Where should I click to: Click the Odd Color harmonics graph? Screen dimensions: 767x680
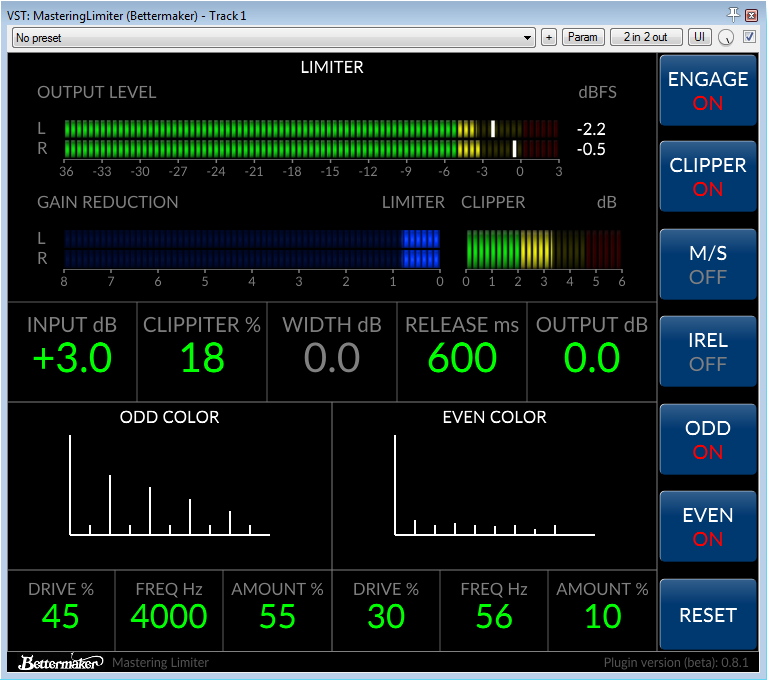[x=169, y=485]
